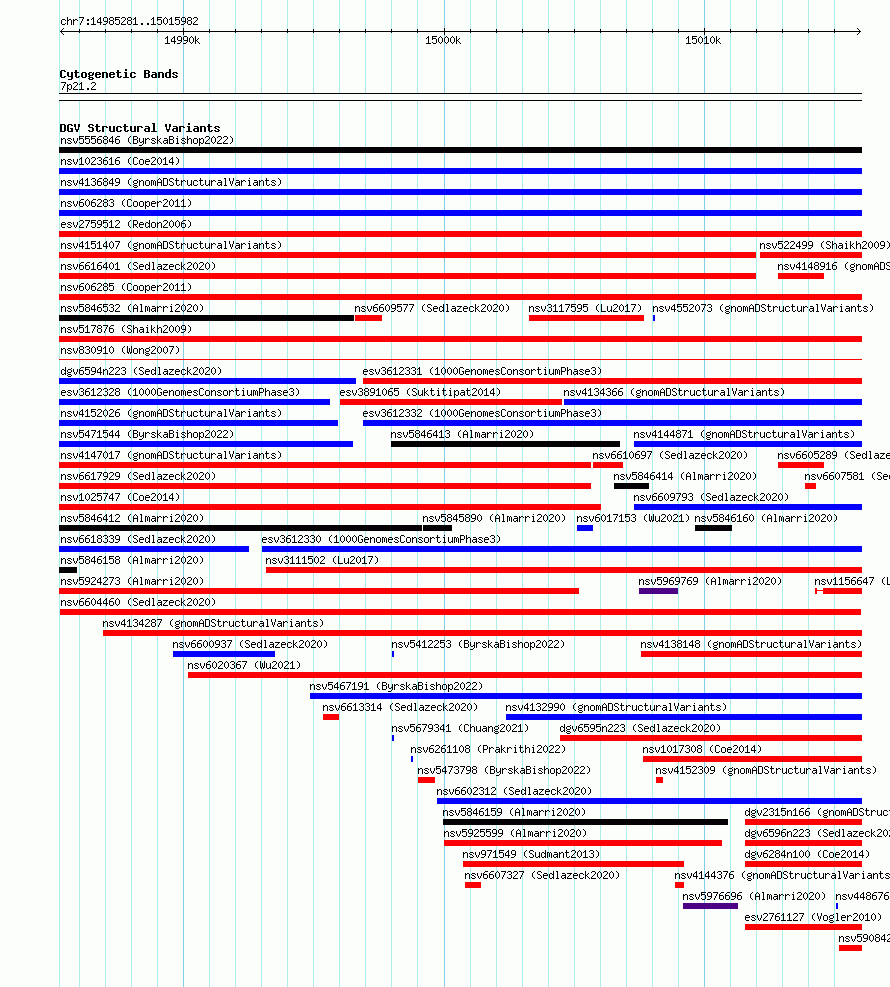Click the nsv6616401 (Sedlazeck2020) label
The height and width of the screenshot is (987, 890).
pyautogui.click(x=138, y=266)
